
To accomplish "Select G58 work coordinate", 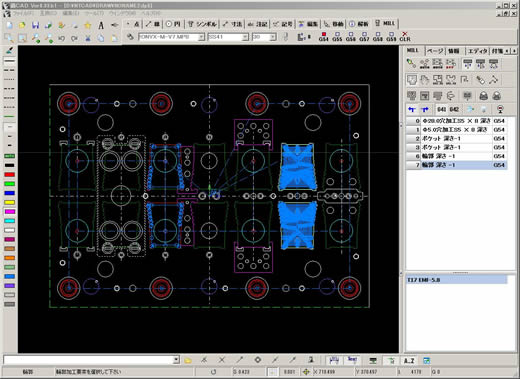I will (x=378, y=37).
